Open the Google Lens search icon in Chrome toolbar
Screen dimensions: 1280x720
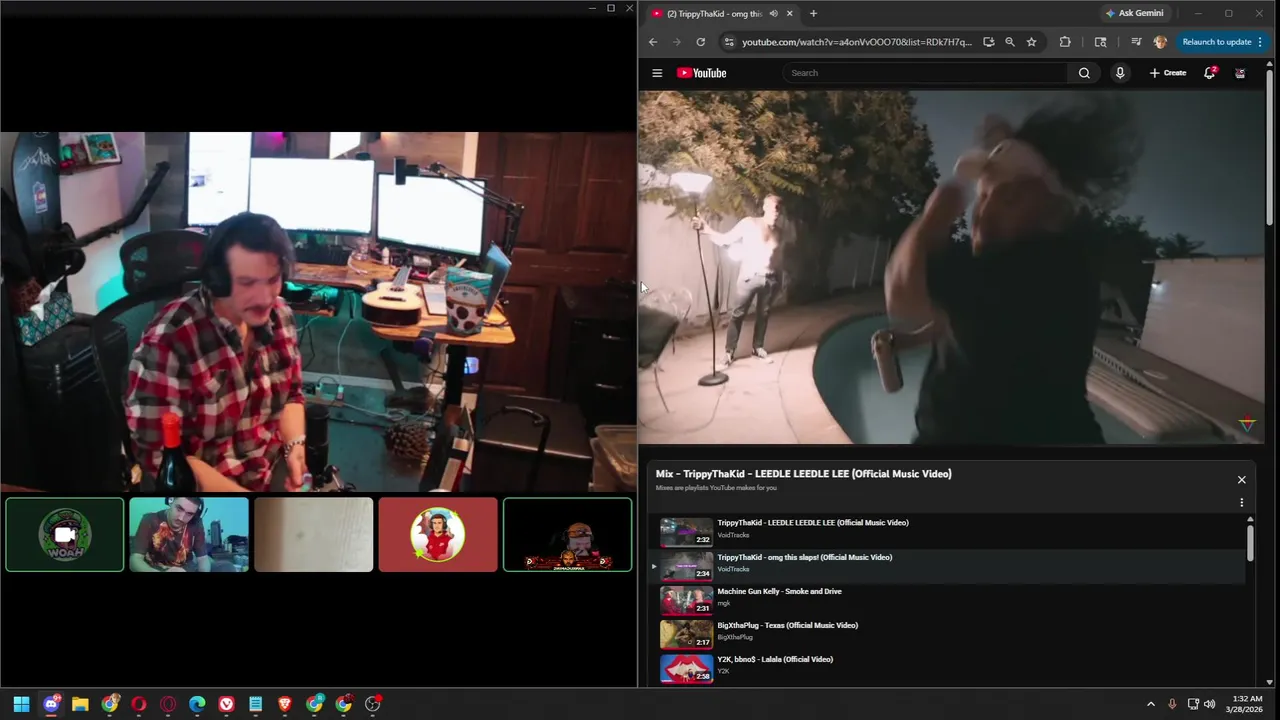click(x=1101, y=42)
